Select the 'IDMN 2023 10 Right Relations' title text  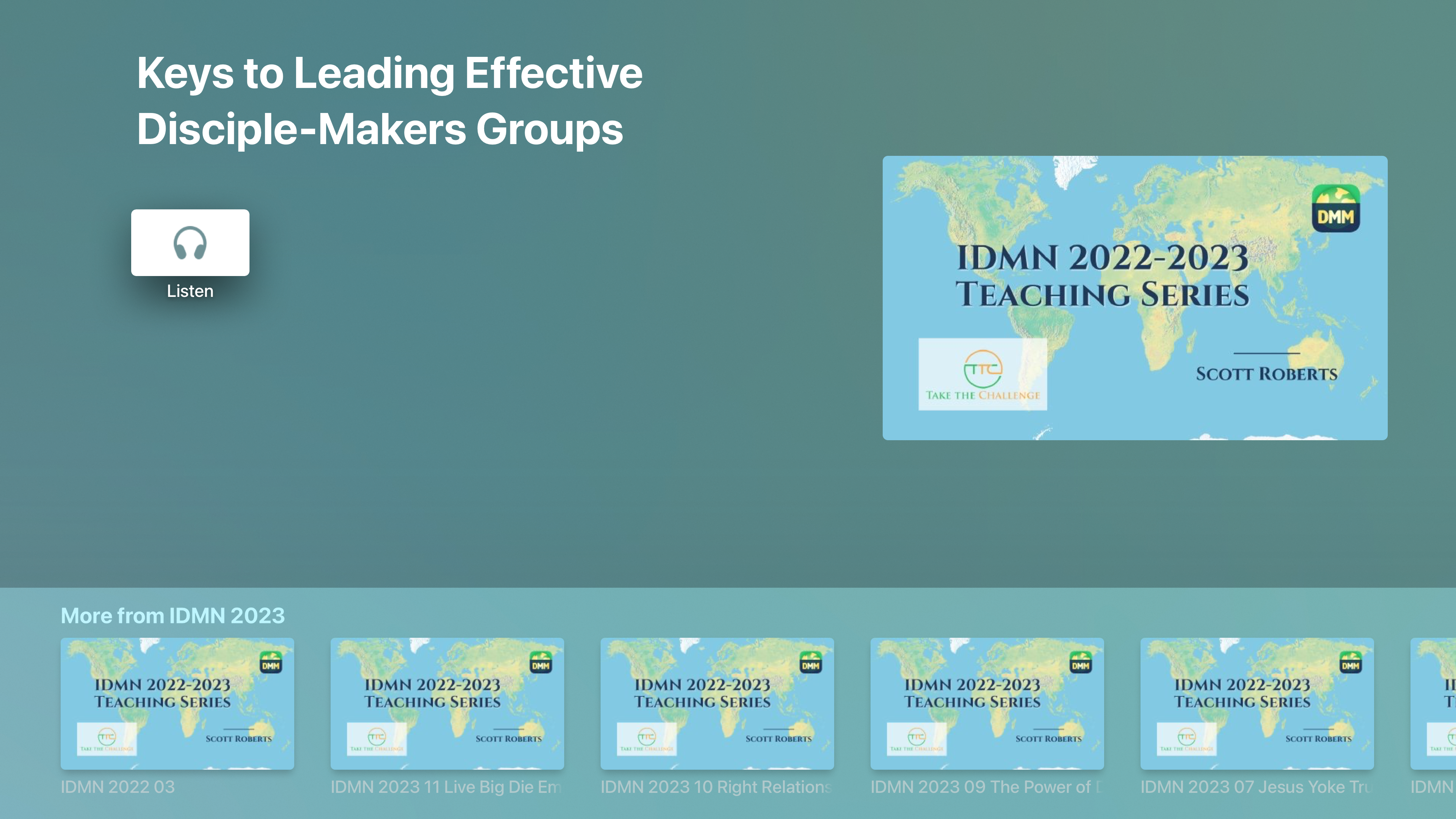717,787
